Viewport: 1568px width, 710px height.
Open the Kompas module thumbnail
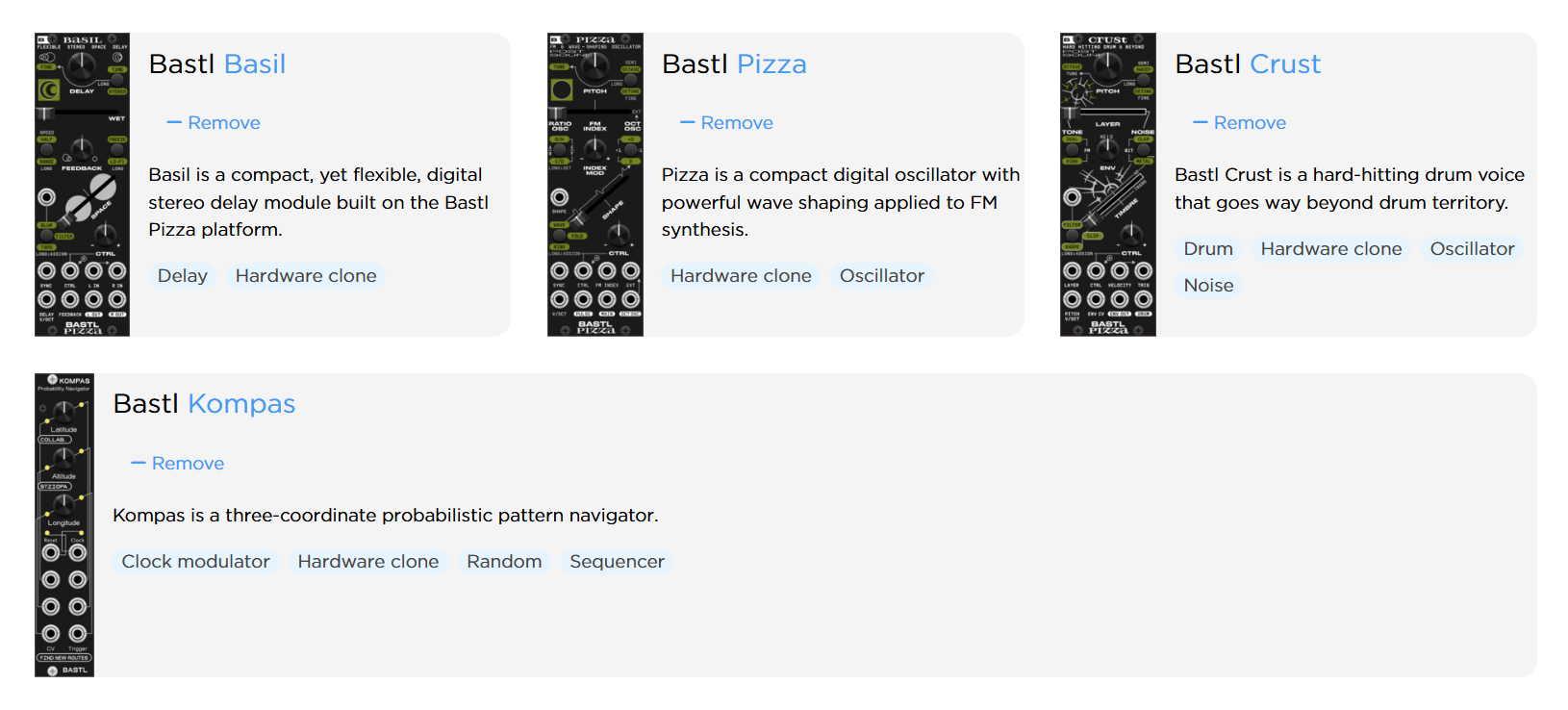64,525
